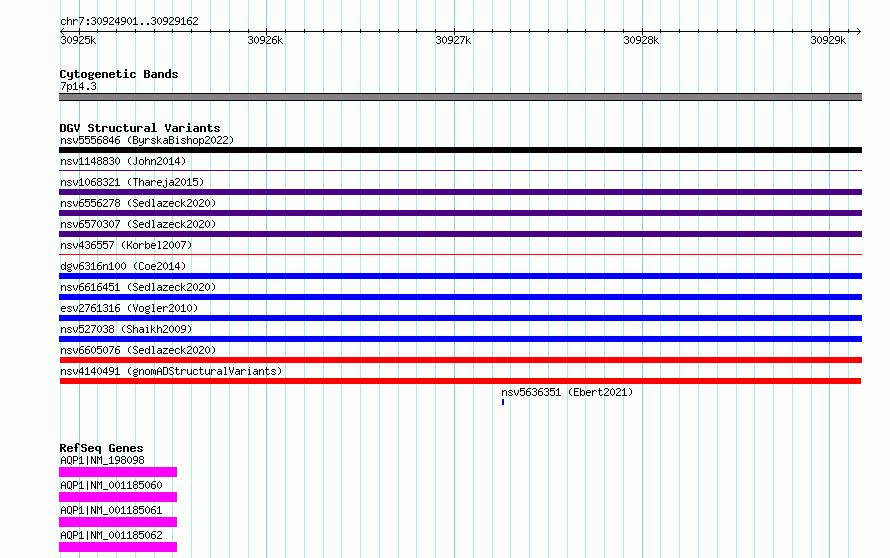Open the AQP1|NM_001185062 transcript label
The height and width of the screenshot is (558, 890).
point(111,535)
